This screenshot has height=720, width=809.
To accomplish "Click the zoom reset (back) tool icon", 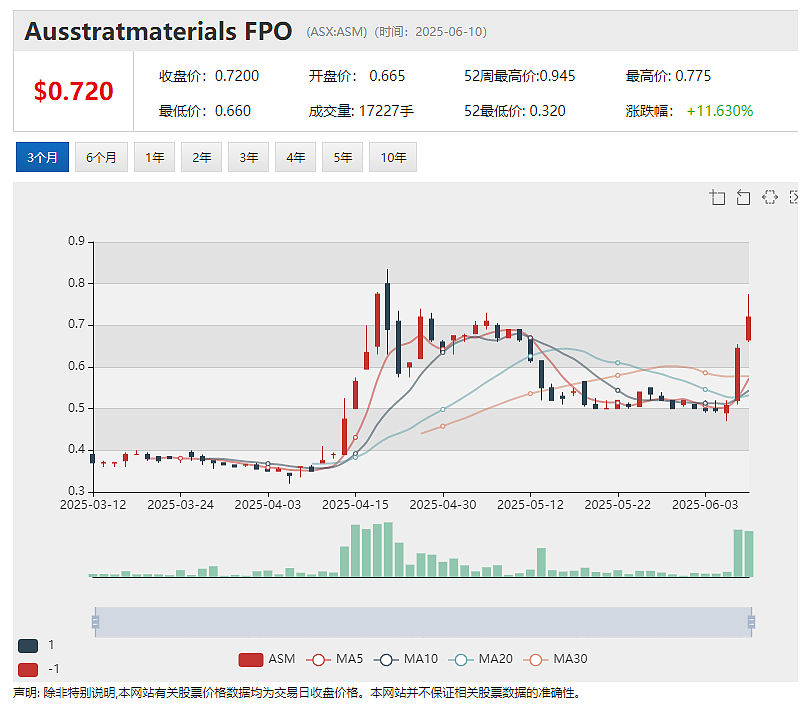I will pos(743,198).
